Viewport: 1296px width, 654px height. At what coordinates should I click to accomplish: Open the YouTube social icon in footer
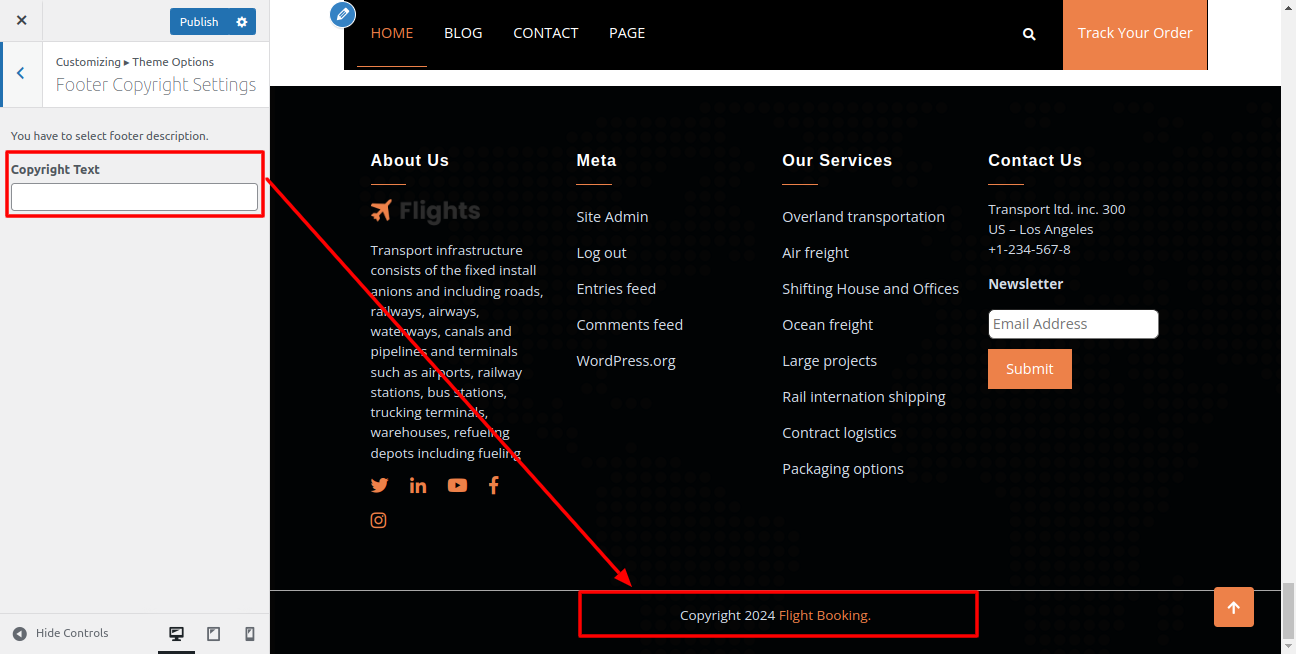point(457,486)
